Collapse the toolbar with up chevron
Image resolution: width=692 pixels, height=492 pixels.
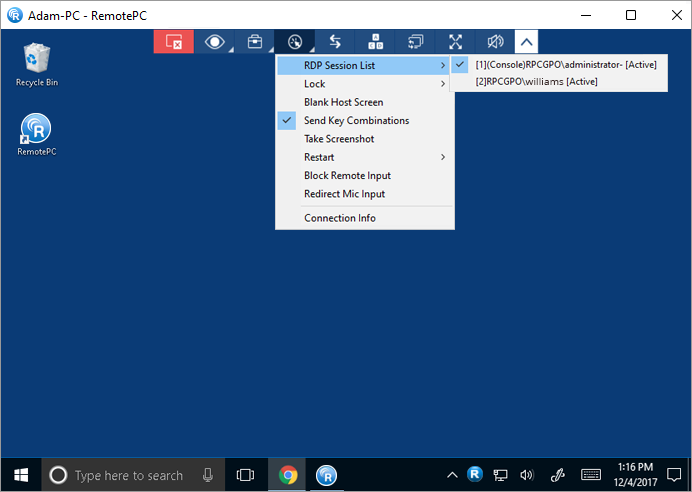pos(527,42)
